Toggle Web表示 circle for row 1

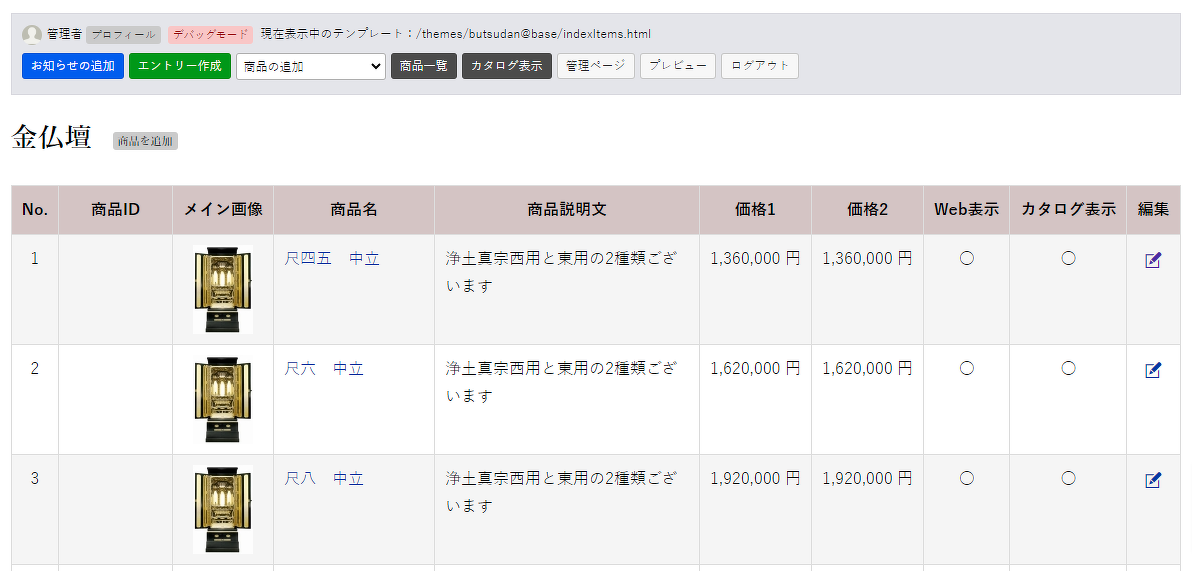click(x=966, y=259)
